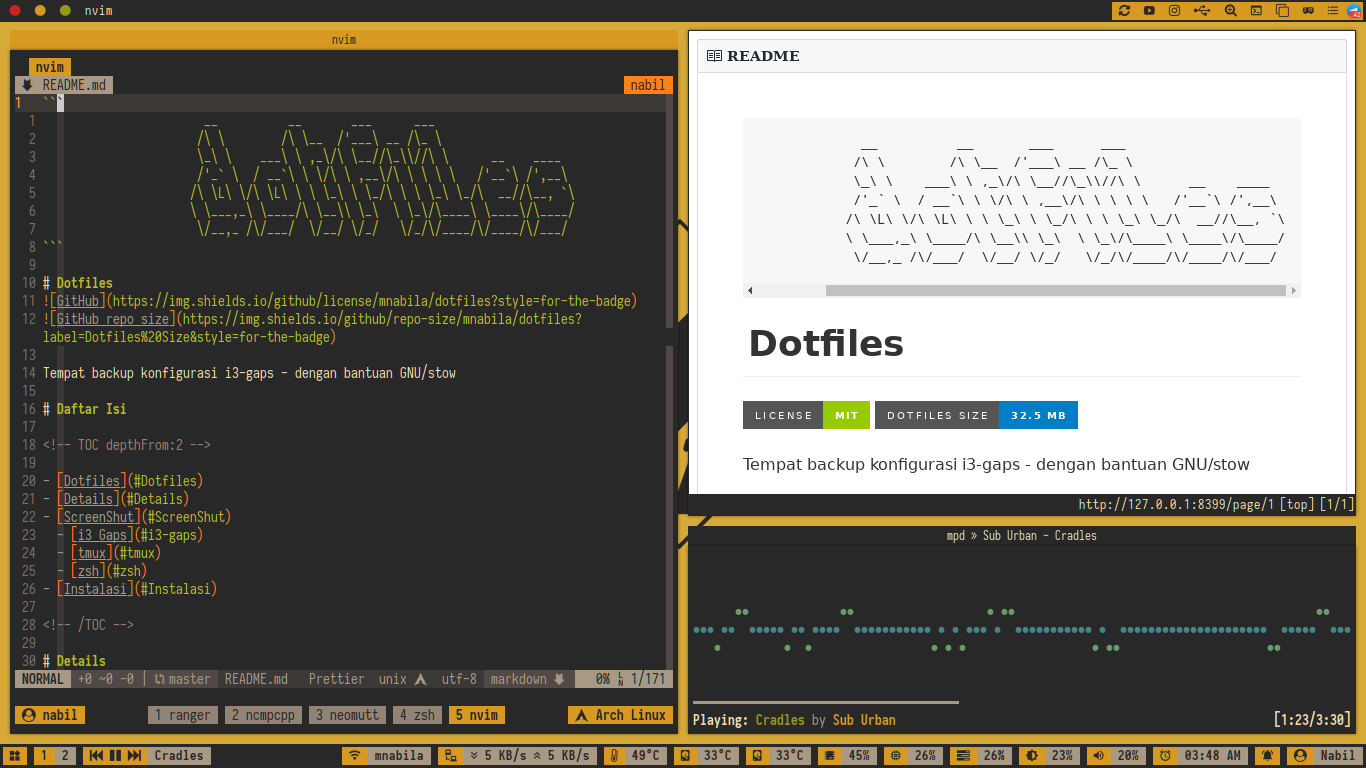The image size is (1366, 768).
Task: Click the [Dotfiles] link on line 20
Action: pyautogui.click(x=92, y=481)
